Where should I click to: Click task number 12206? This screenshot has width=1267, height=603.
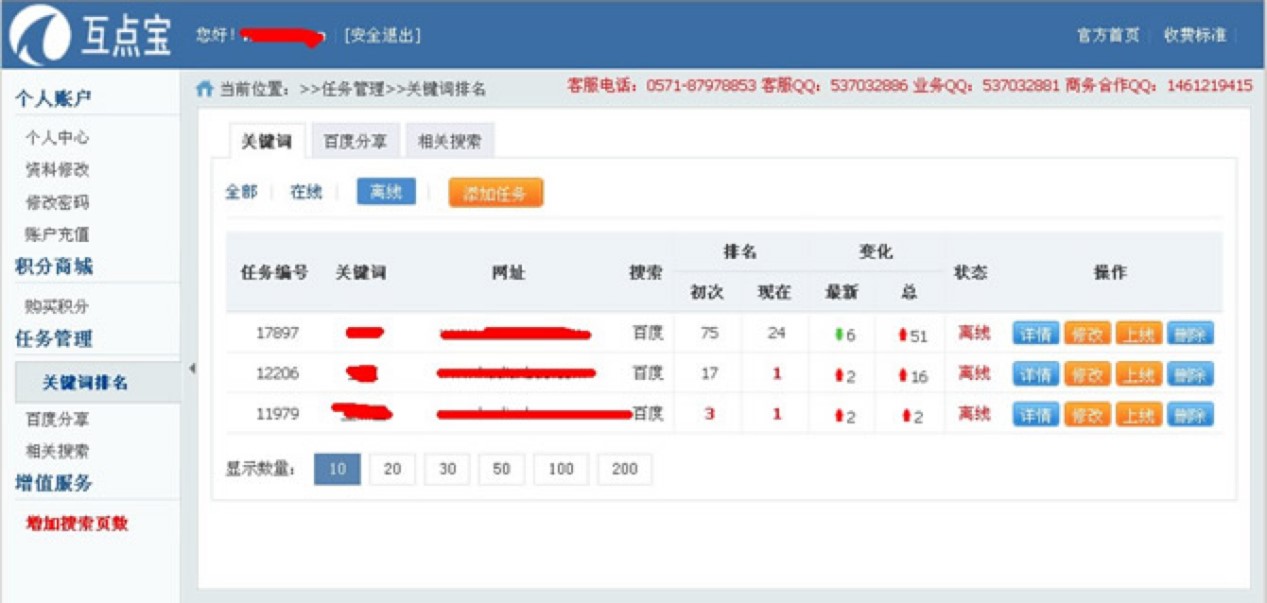pyautogui.click(x=277, y=373)
